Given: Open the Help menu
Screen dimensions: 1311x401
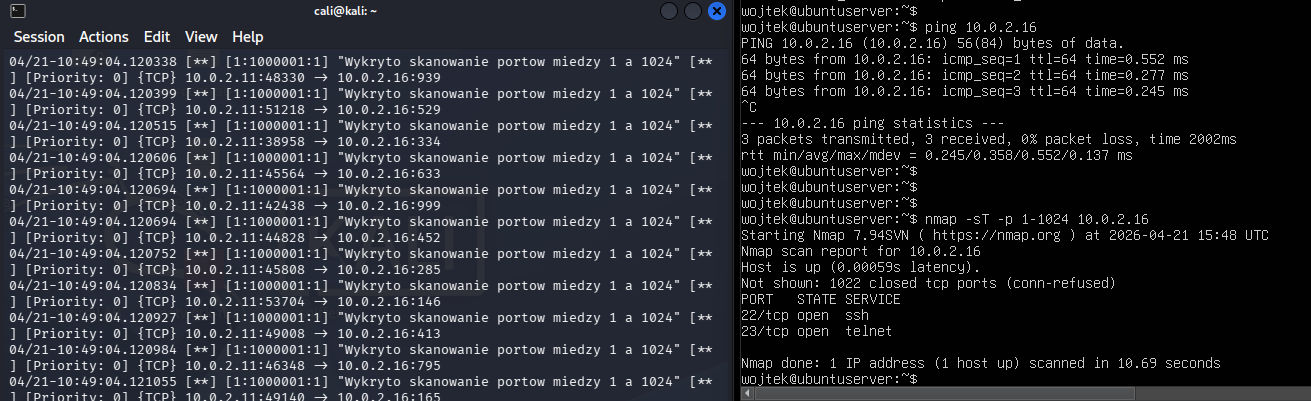Looking at the screenshot, I should [248, 36].
